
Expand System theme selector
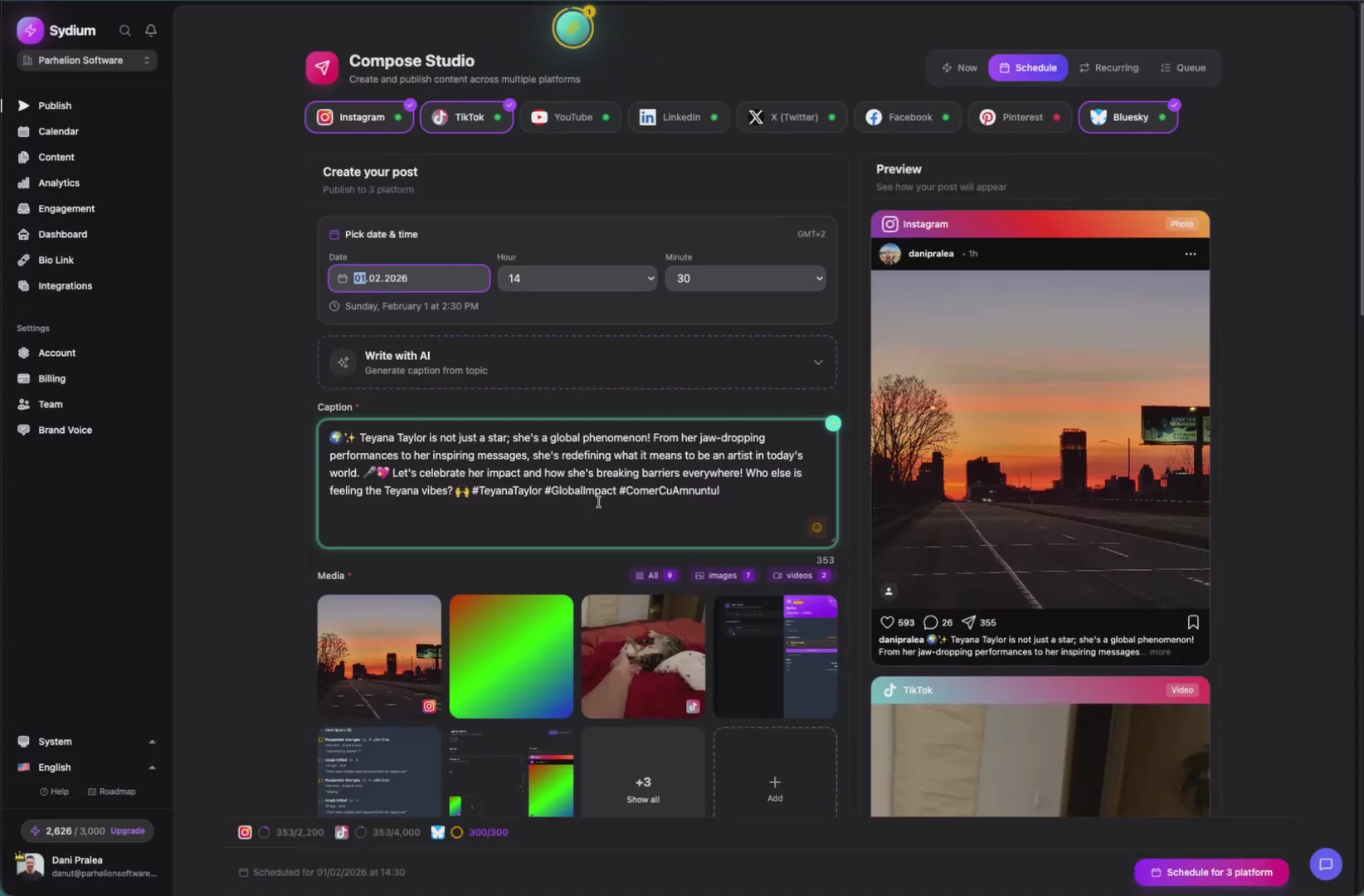click(x=86, y=742)
